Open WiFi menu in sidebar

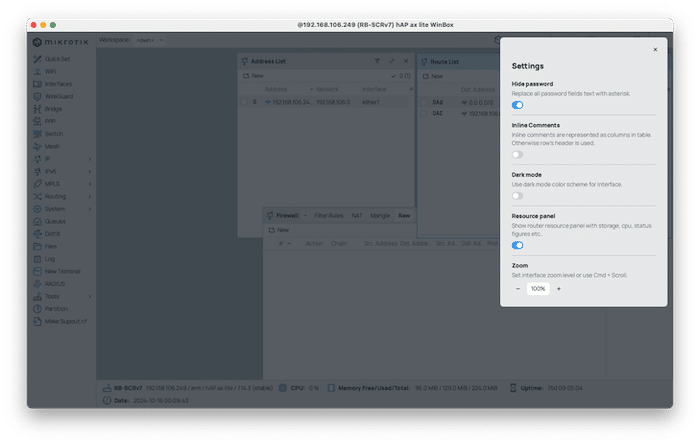pos(50,71)
